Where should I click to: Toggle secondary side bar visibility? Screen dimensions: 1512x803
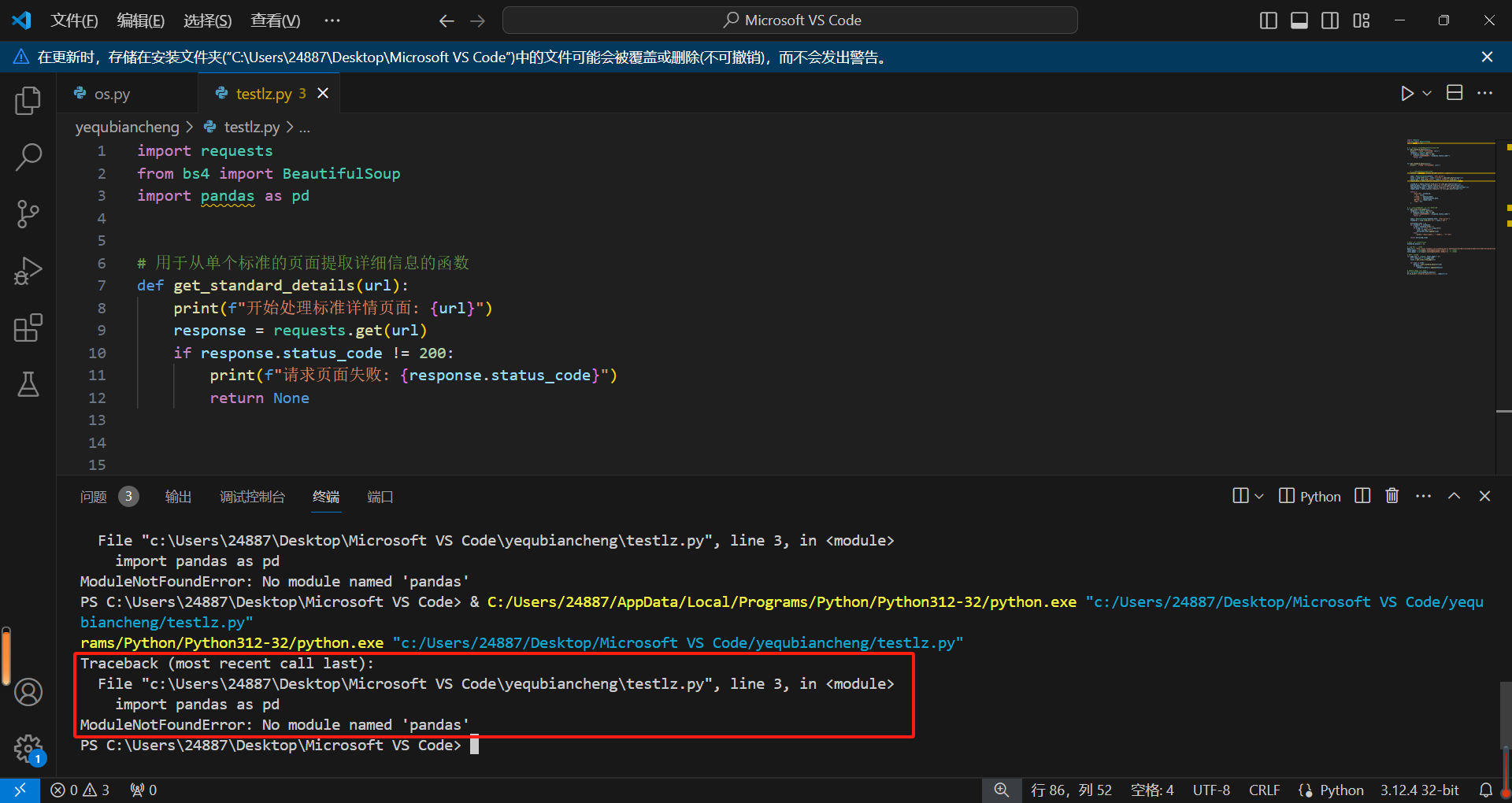1330,20
